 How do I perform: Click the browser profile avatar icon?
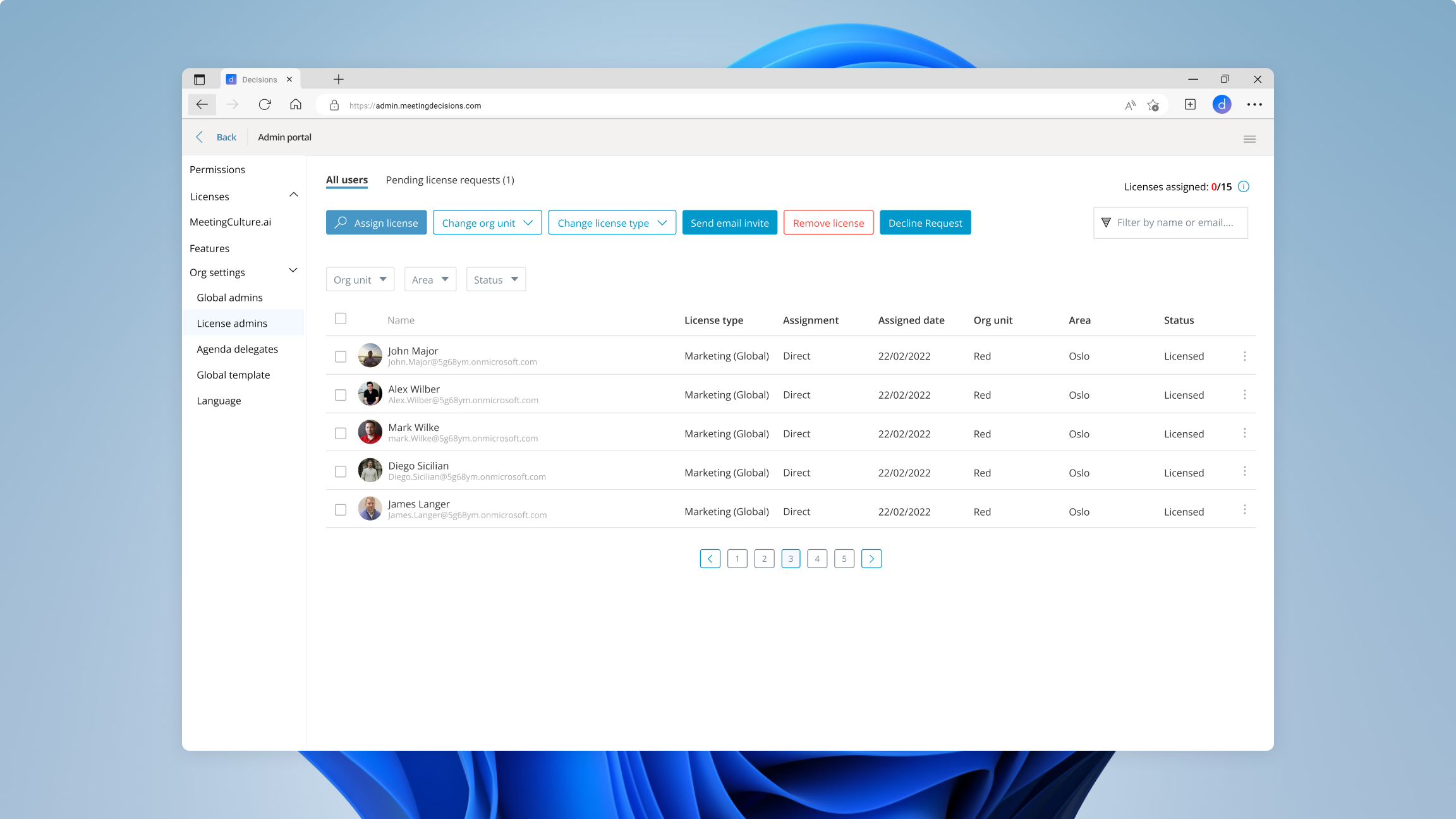click(x=1222, y=104)
